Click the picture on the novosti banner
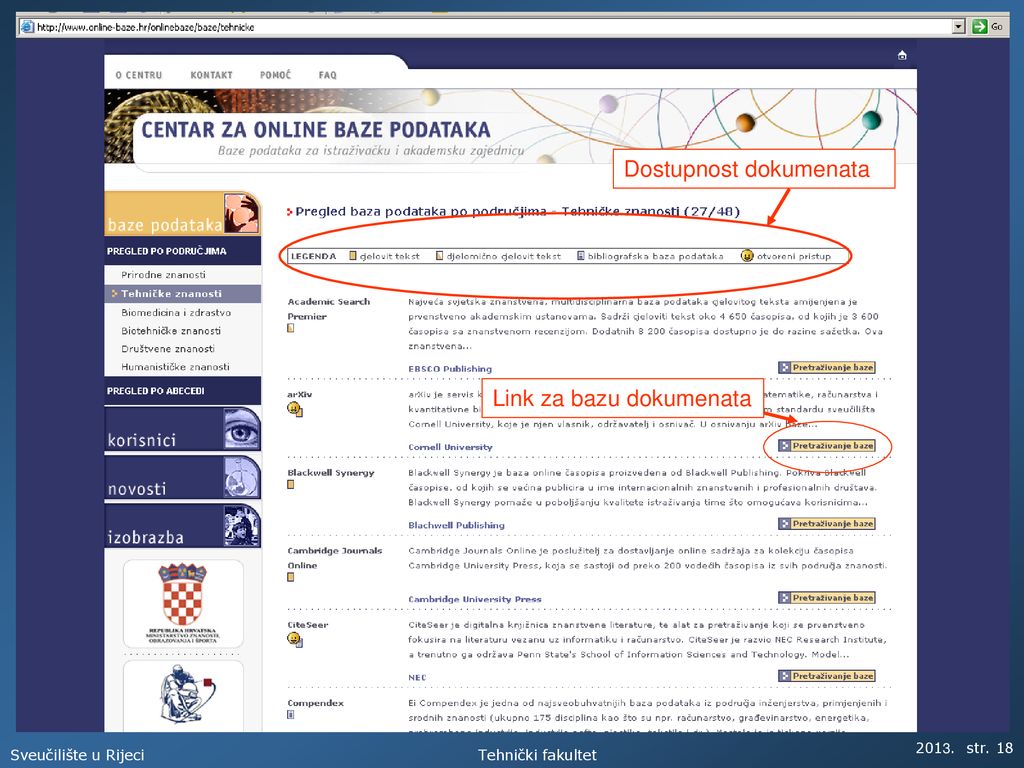 tap(242, 477)
